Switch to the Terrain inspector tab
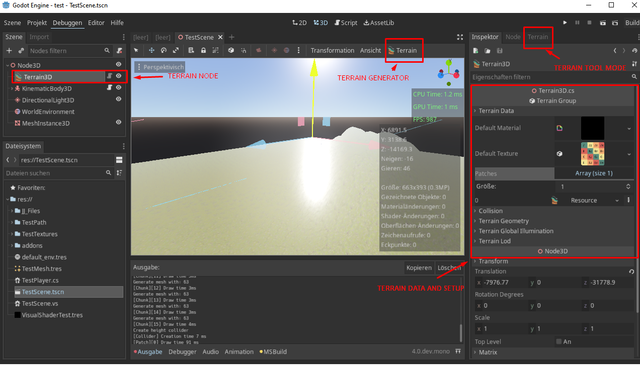This screenshot has height=366, width=640. click(x=538, y=37)
